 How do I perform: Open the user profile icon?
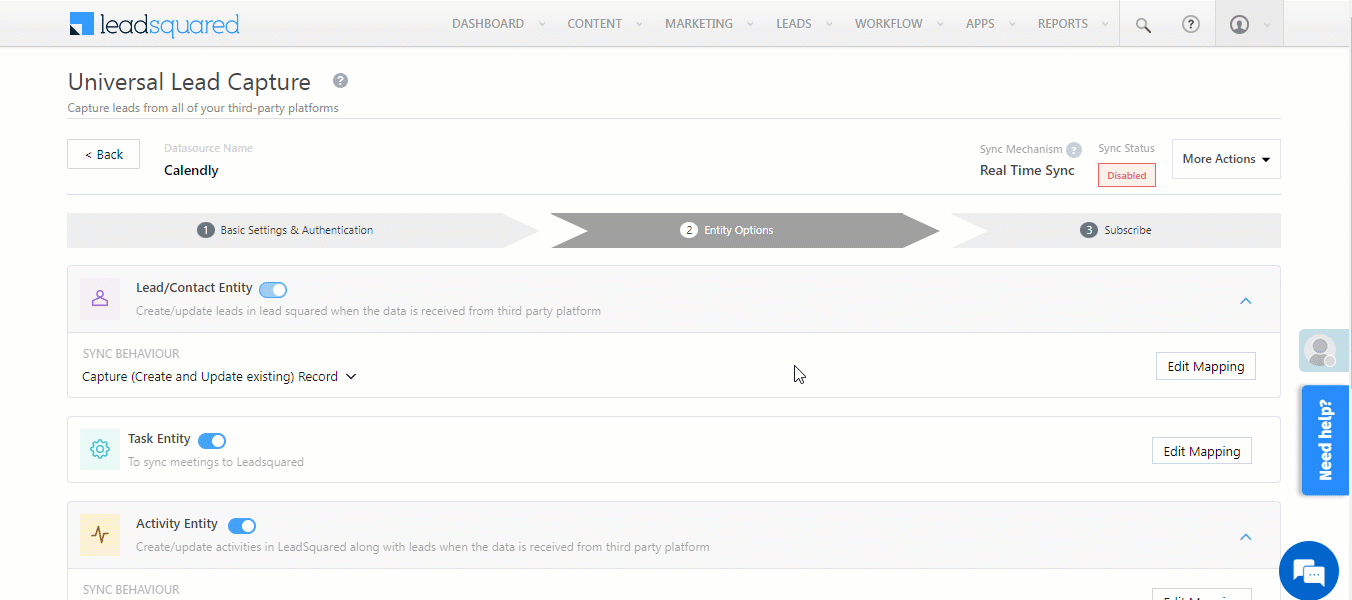click(1241, 23)
